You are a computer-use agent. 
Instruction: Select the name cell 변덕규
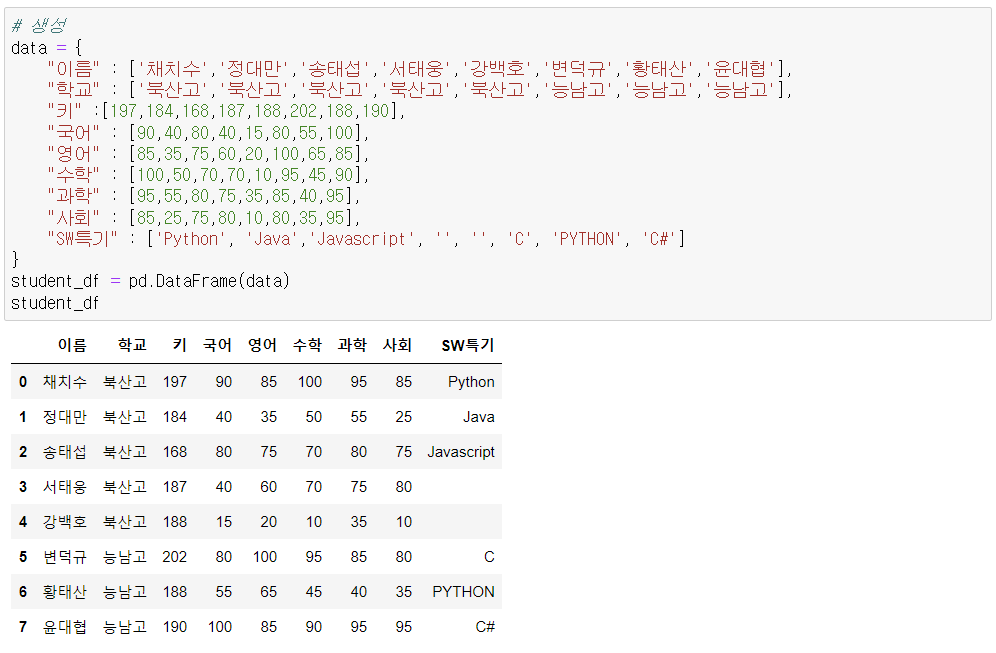coord(65,556)
